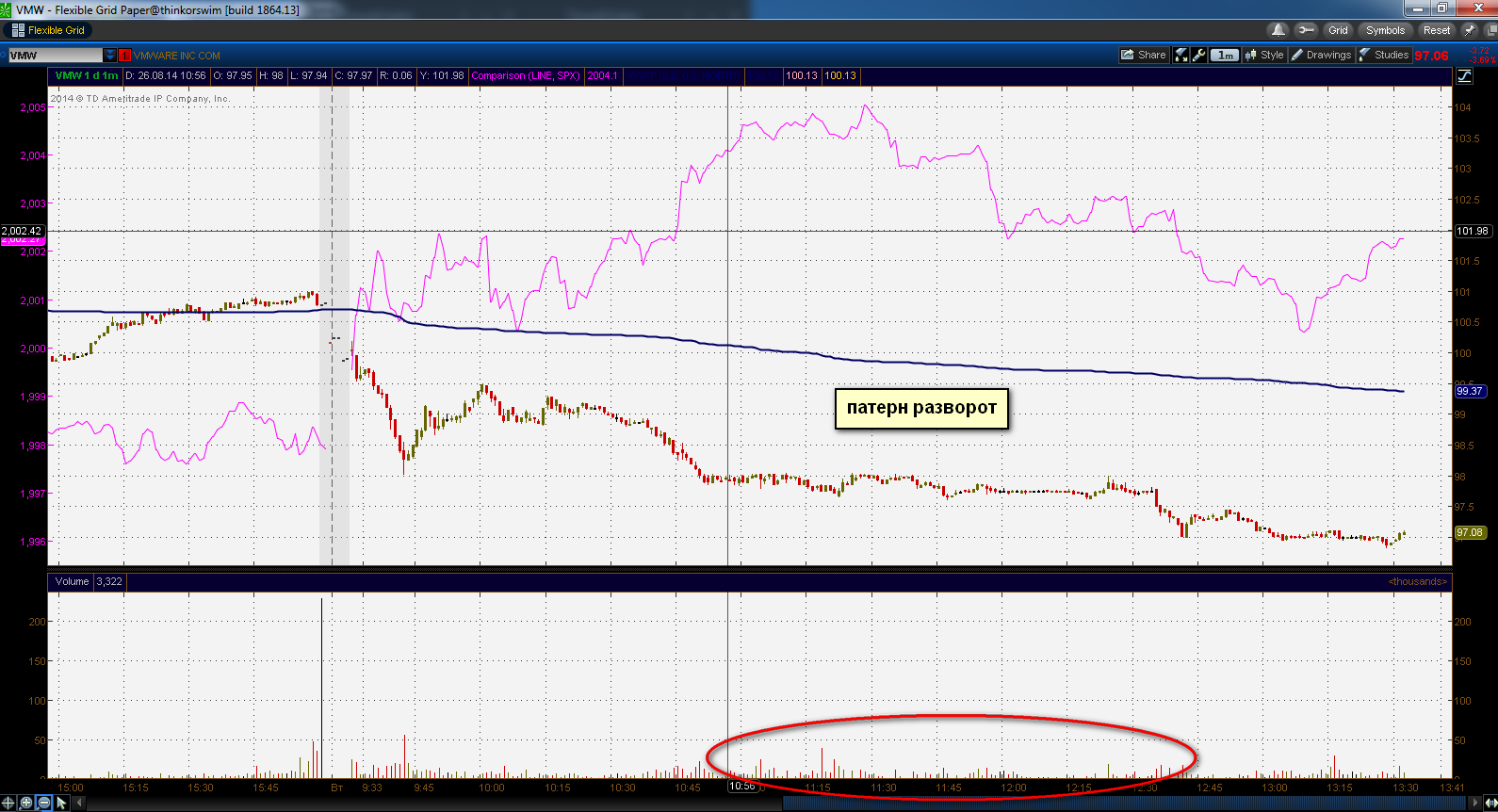Open the chart settings wrench icon
The image size is (1498, 812).
(1199, 55)
